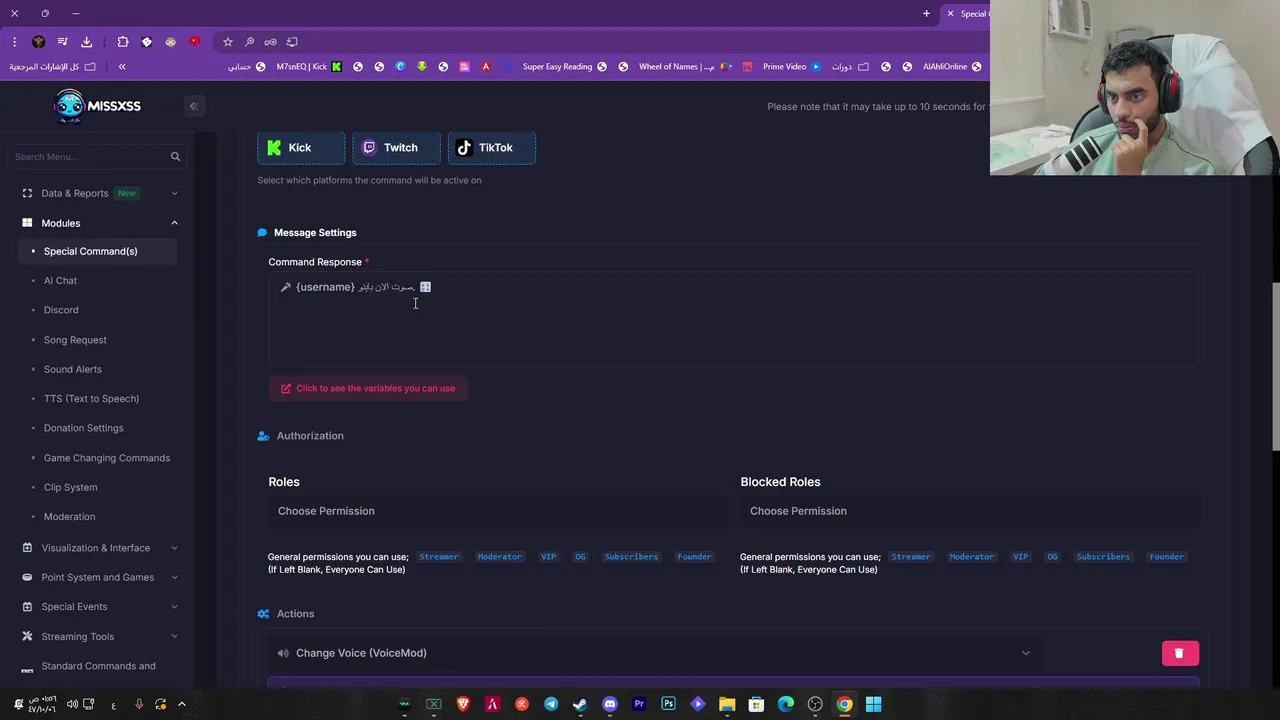Expand Visualization & Interface section

[174, 548]
